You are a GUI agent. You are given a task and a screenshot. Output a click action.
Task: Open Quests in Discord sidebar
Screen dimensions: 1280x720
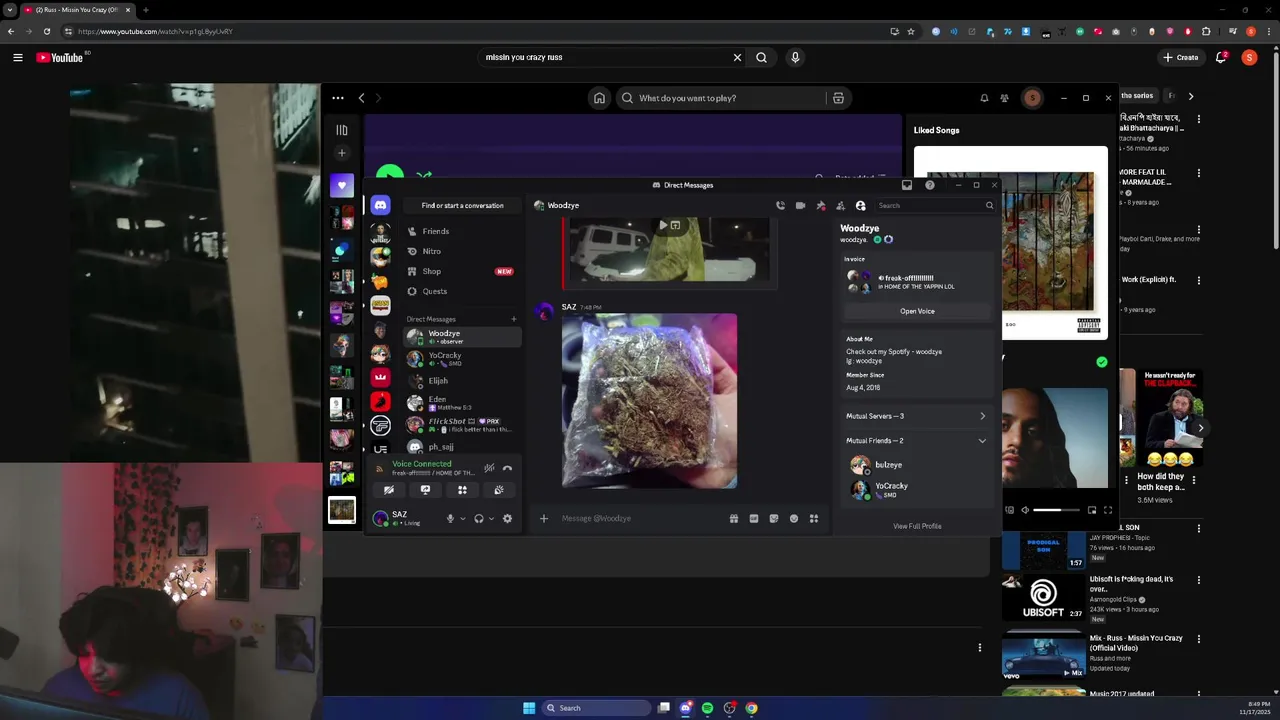[x=462, y=291]
